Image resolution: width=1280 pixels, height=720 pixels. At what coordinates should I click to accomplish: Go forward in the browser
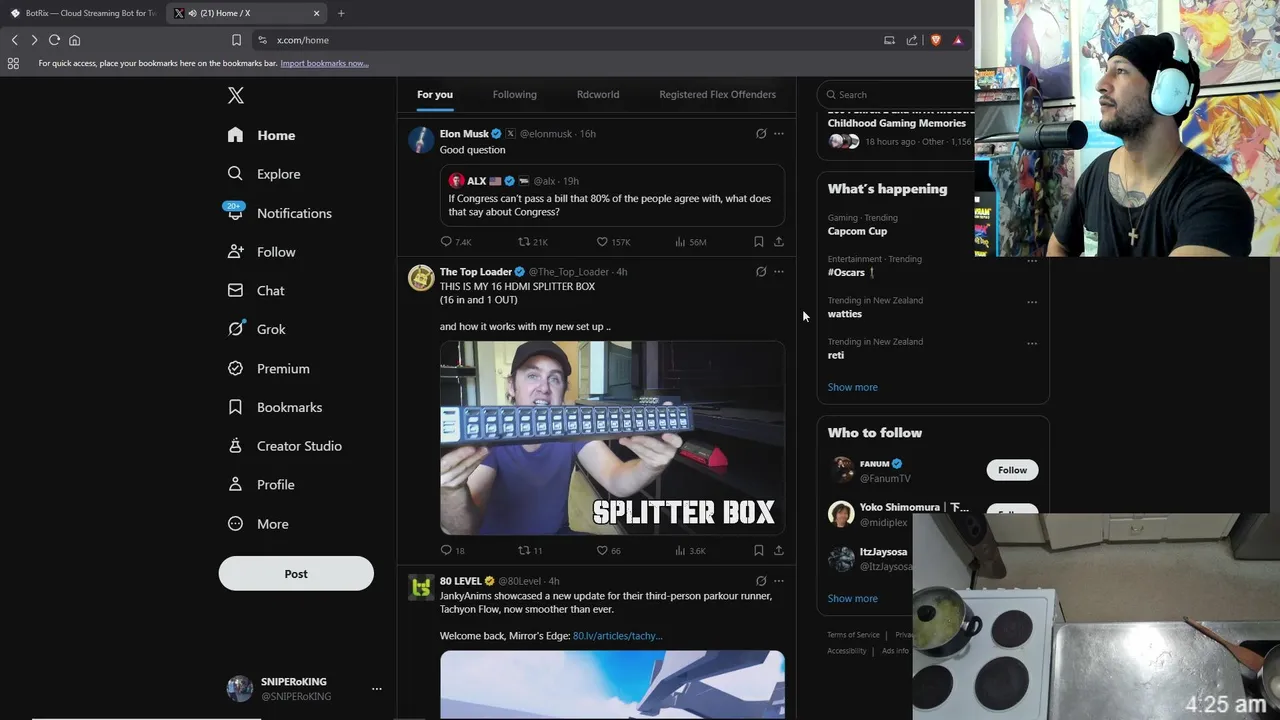coord(34,40)
